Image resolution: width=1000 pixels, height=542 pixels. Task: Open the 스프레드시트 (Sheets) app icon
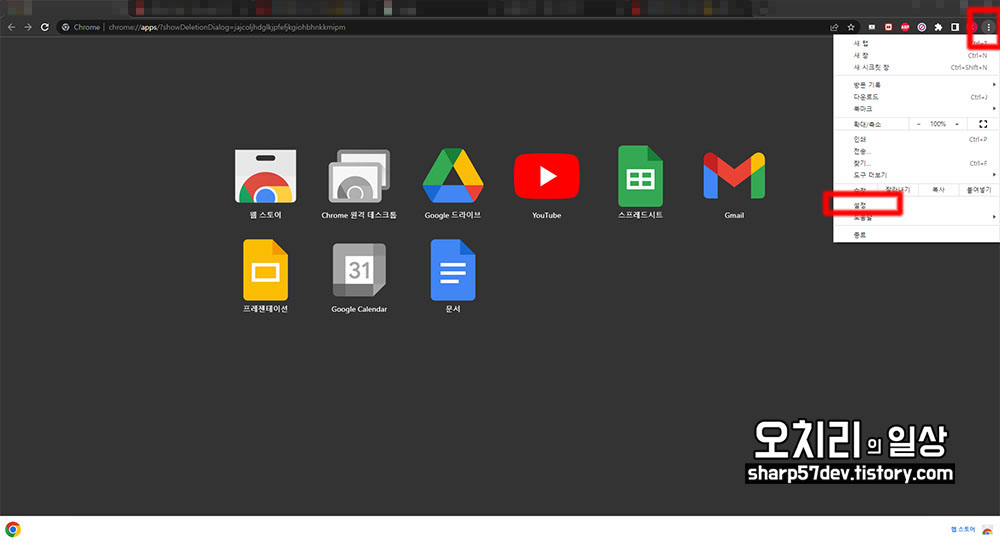(x=640, y=177)
